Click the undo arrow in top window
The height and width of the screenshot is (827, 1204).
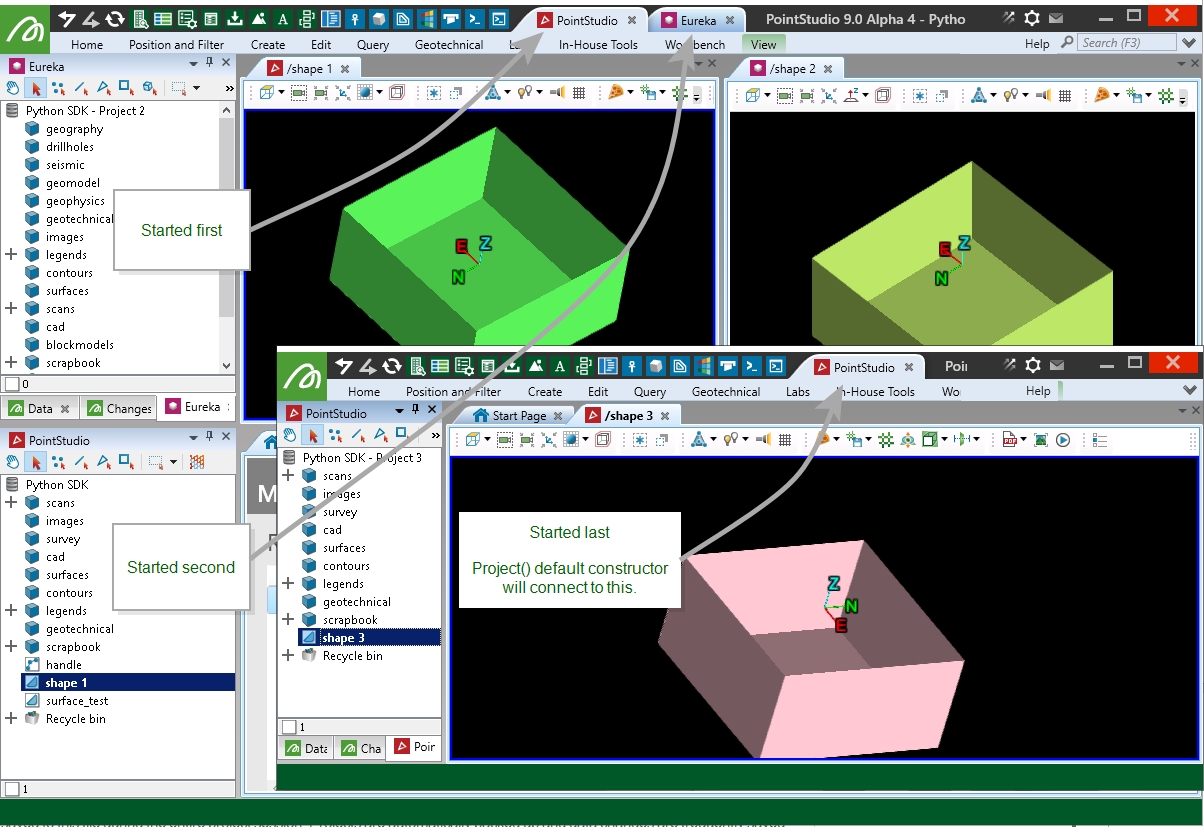click(x=68, y=18)
